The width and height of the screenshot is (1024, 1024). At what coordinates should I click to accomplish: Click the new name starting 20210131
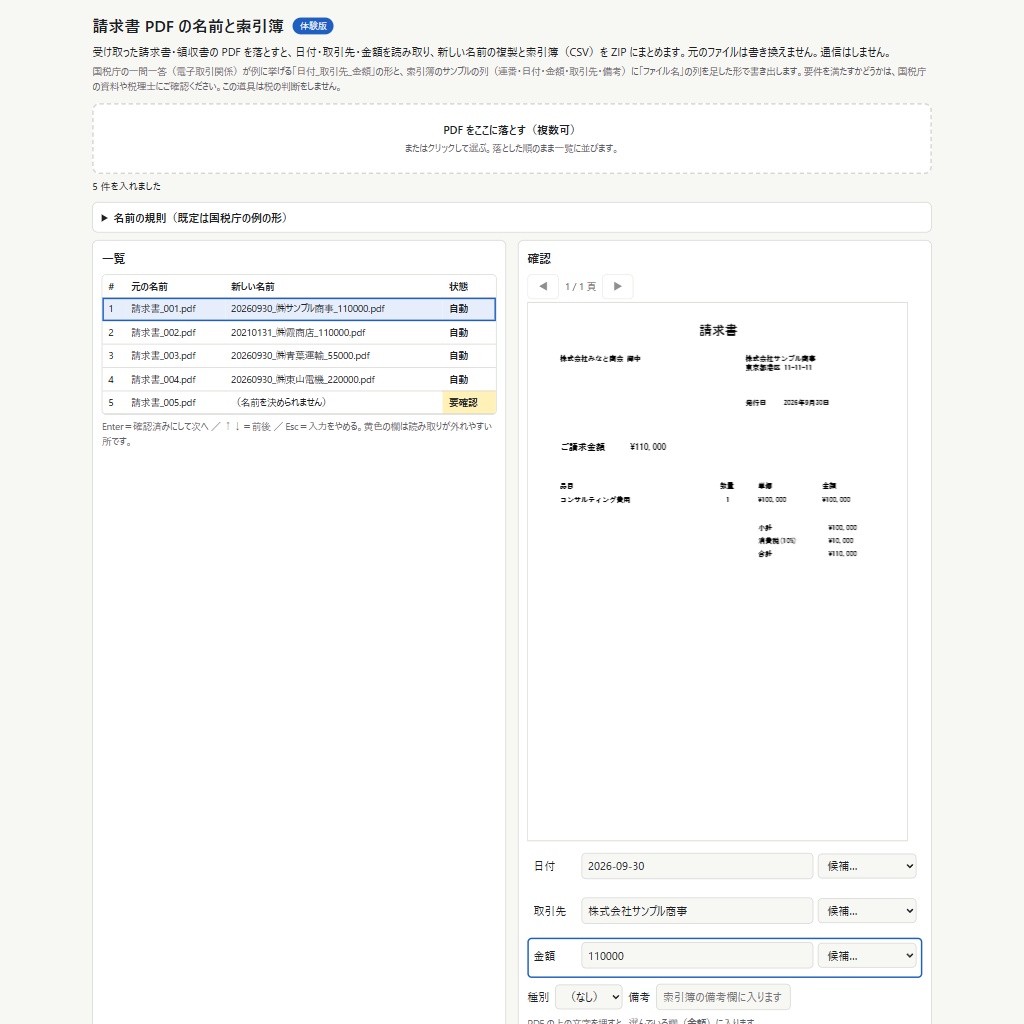click(x=298, y=332)
